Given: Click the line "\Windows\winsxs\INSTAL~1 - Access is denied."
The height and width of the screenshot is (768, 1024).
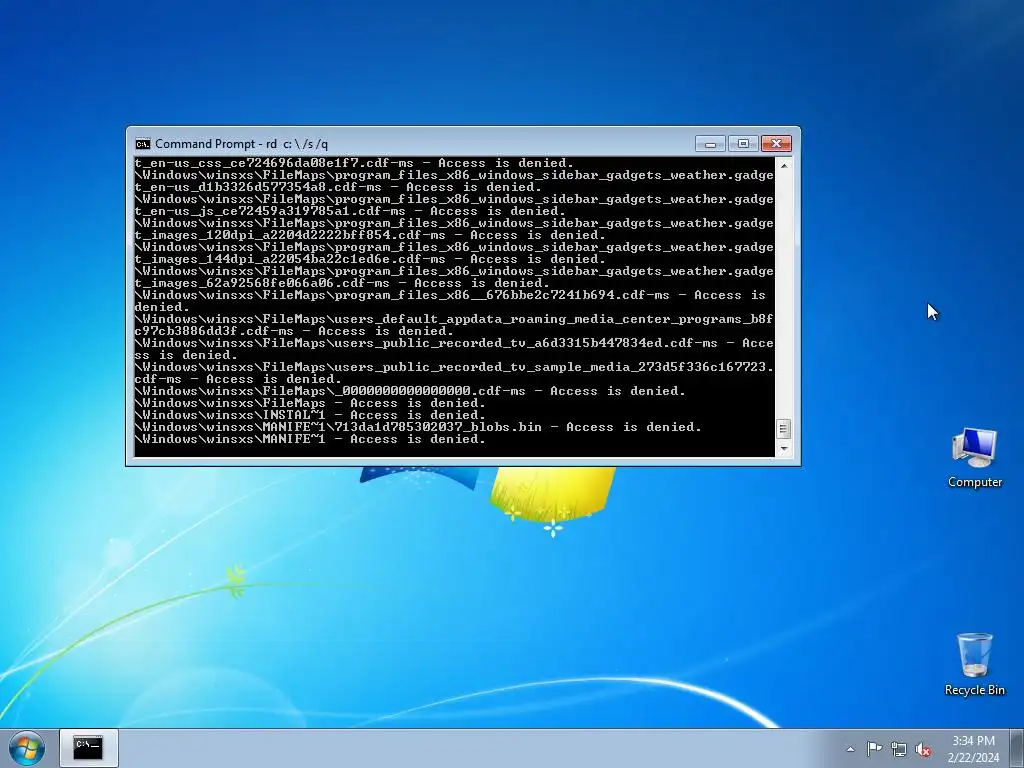Looking at the screenshot, I should coord(310,415).
